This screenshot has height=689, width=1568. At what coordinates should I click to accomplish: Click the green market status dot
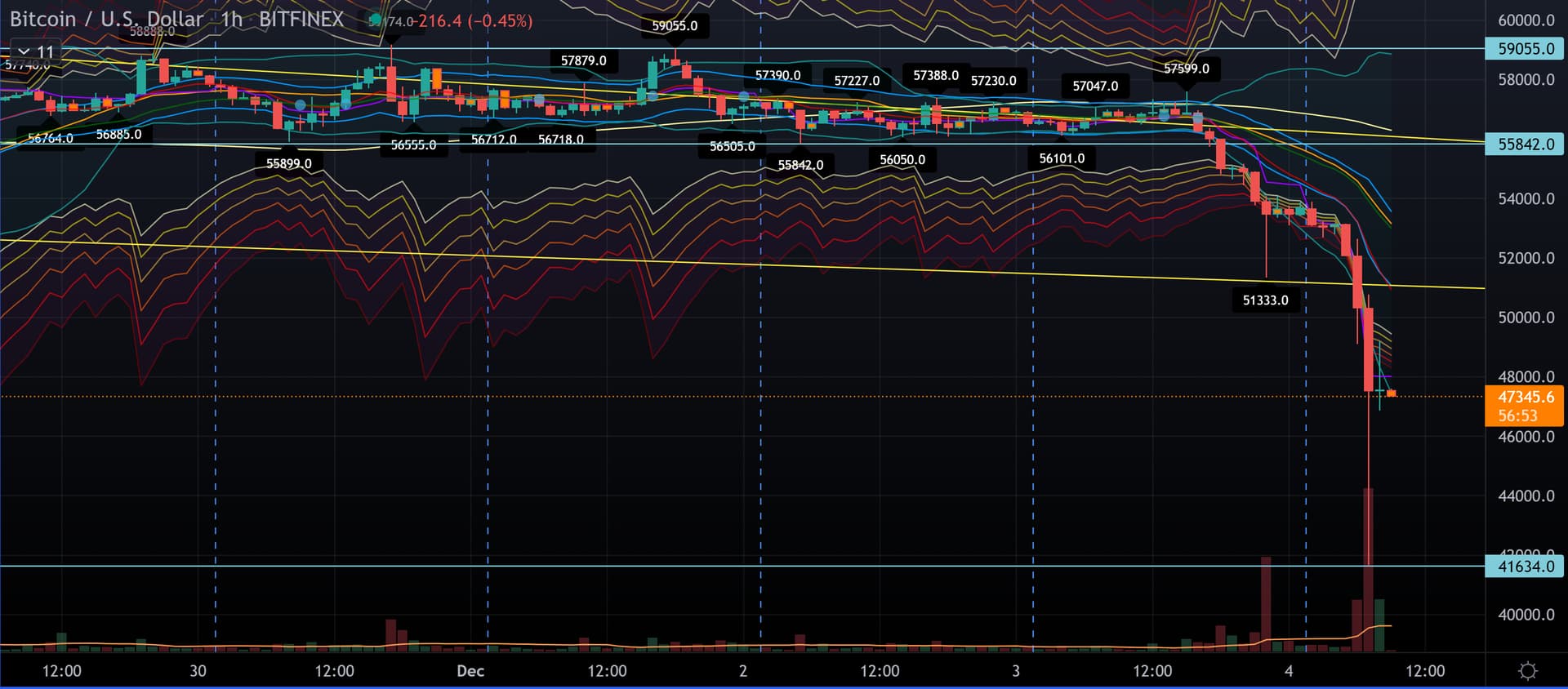pos(375,20)
